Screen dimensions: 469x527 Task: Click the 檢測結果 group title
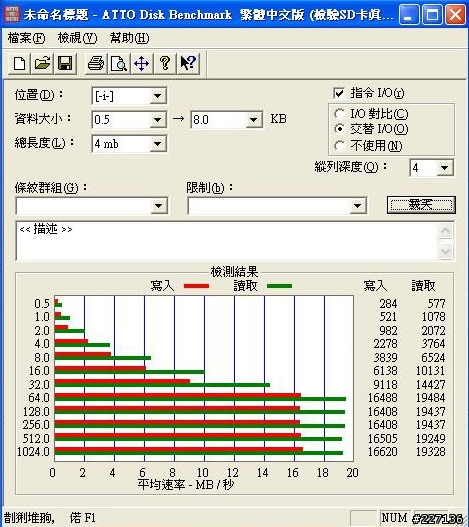point(234,272)
